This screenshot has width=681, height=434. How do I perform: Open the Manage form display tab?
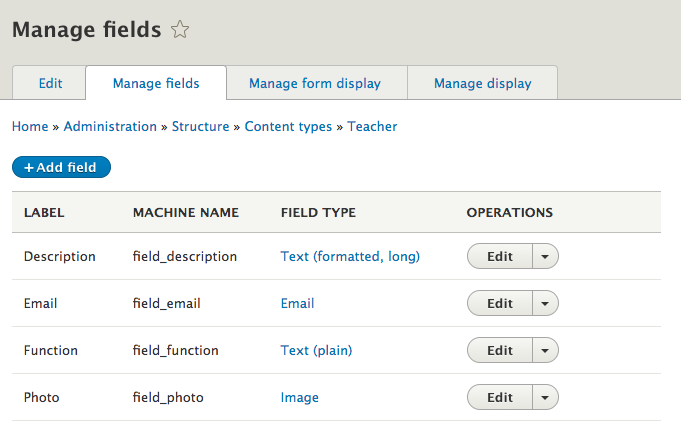coord(315,83)
